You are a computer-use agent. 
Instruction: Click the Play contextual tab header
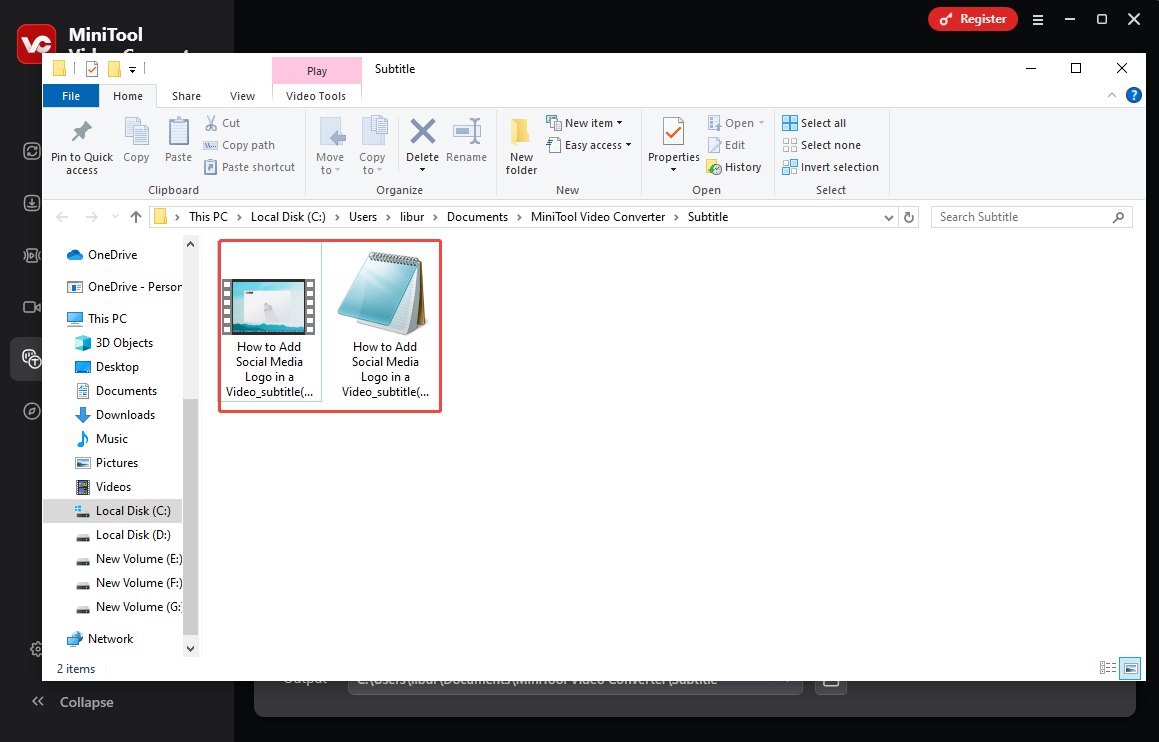pyautogui.click(x=317, y=71)
